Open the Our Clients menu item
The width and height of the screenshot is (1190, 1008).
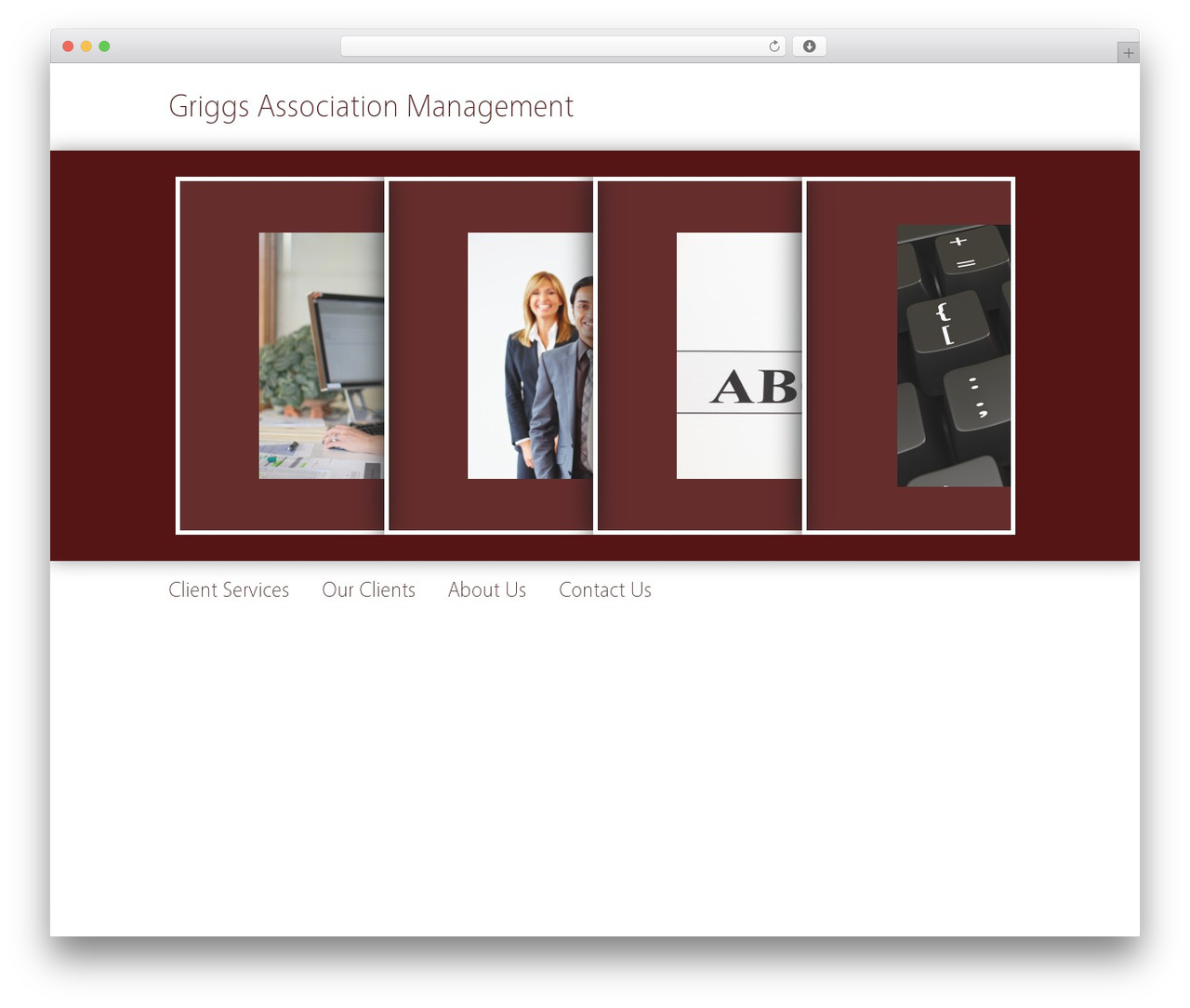point(368,590)
